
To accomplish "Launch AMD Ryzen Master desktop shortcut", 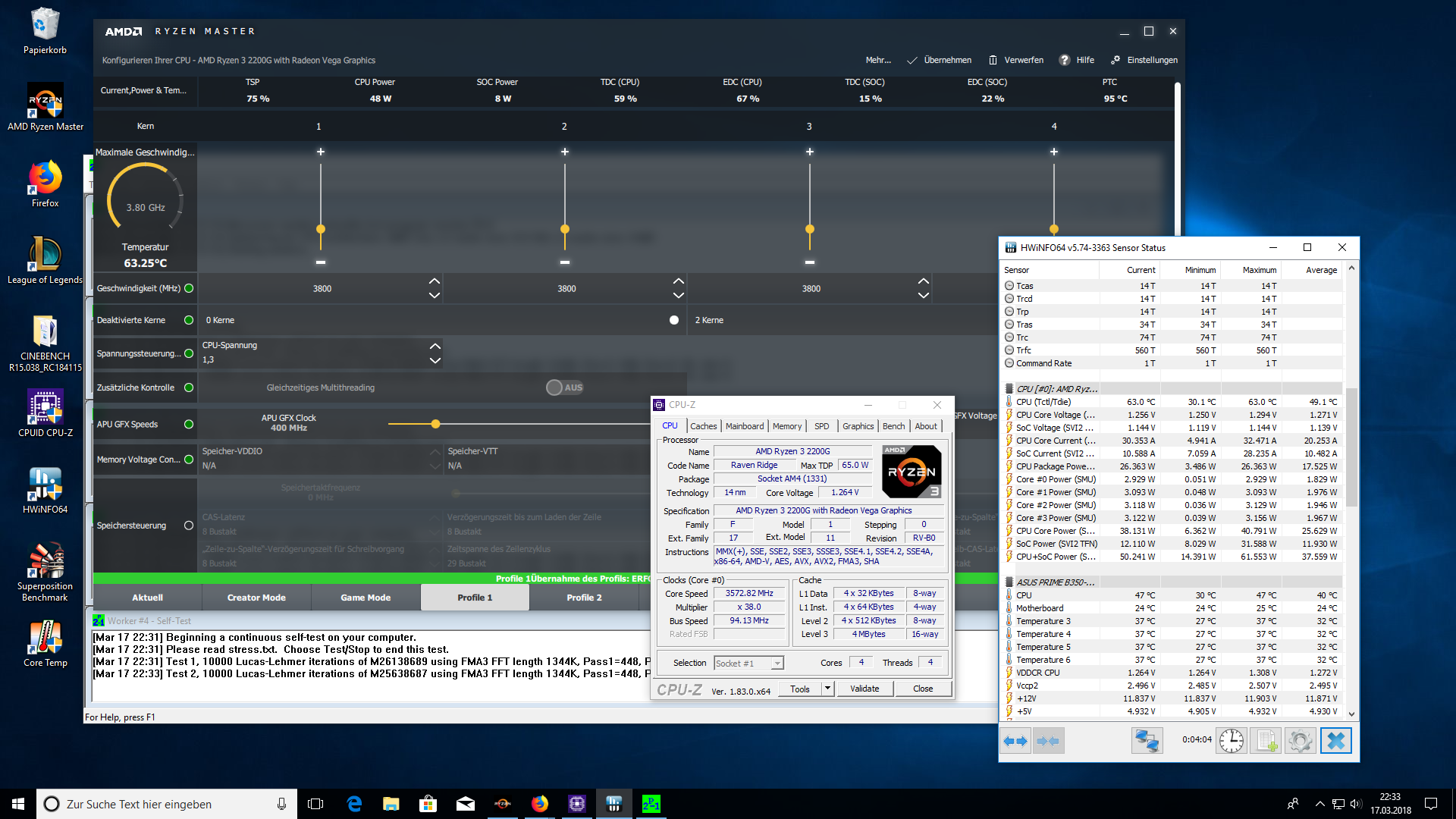I will click(x=45, y=107).
